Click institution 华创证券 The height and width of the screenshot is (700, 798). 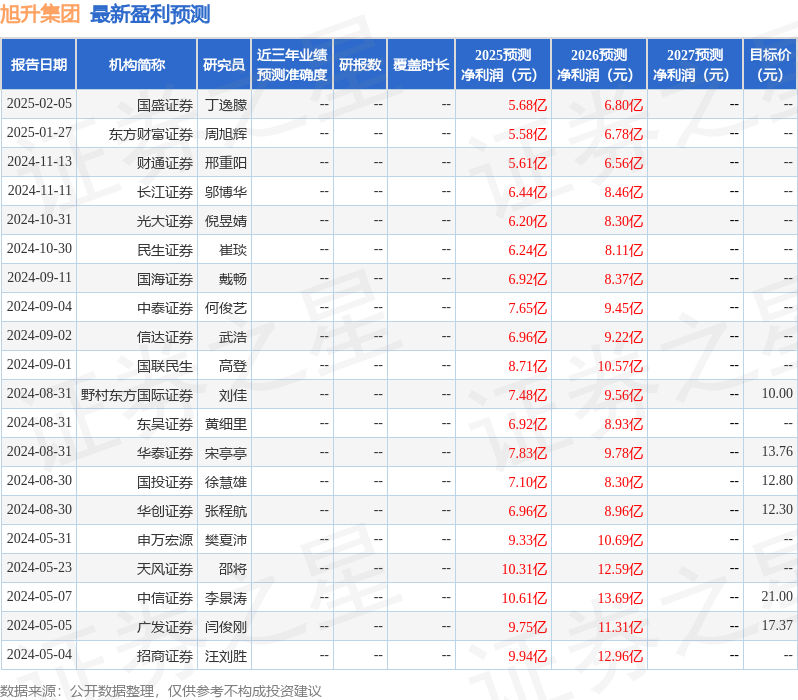165,512
